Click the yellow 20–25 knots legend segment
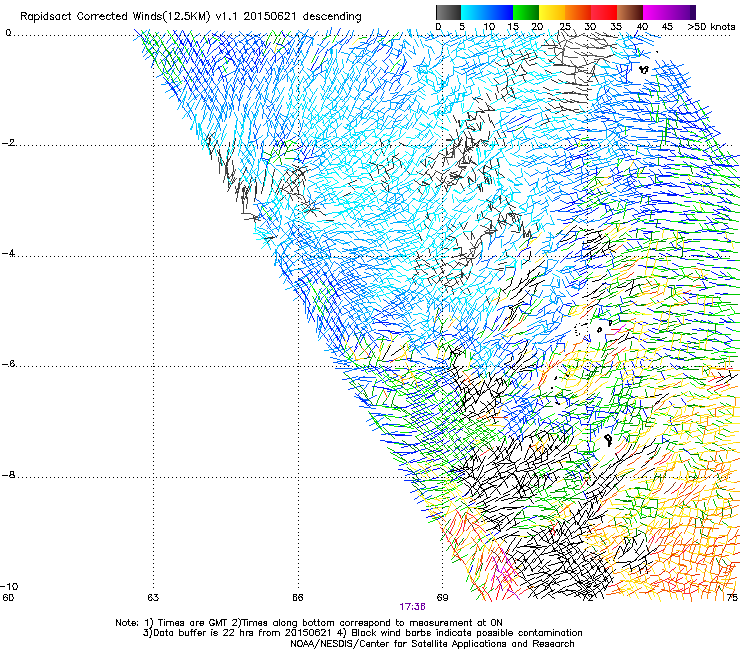 tap(552, 12)
